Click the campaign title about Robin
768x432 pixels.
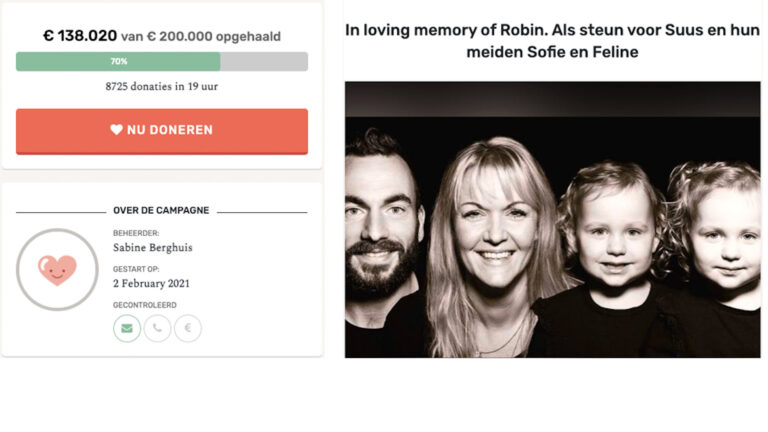552,40
